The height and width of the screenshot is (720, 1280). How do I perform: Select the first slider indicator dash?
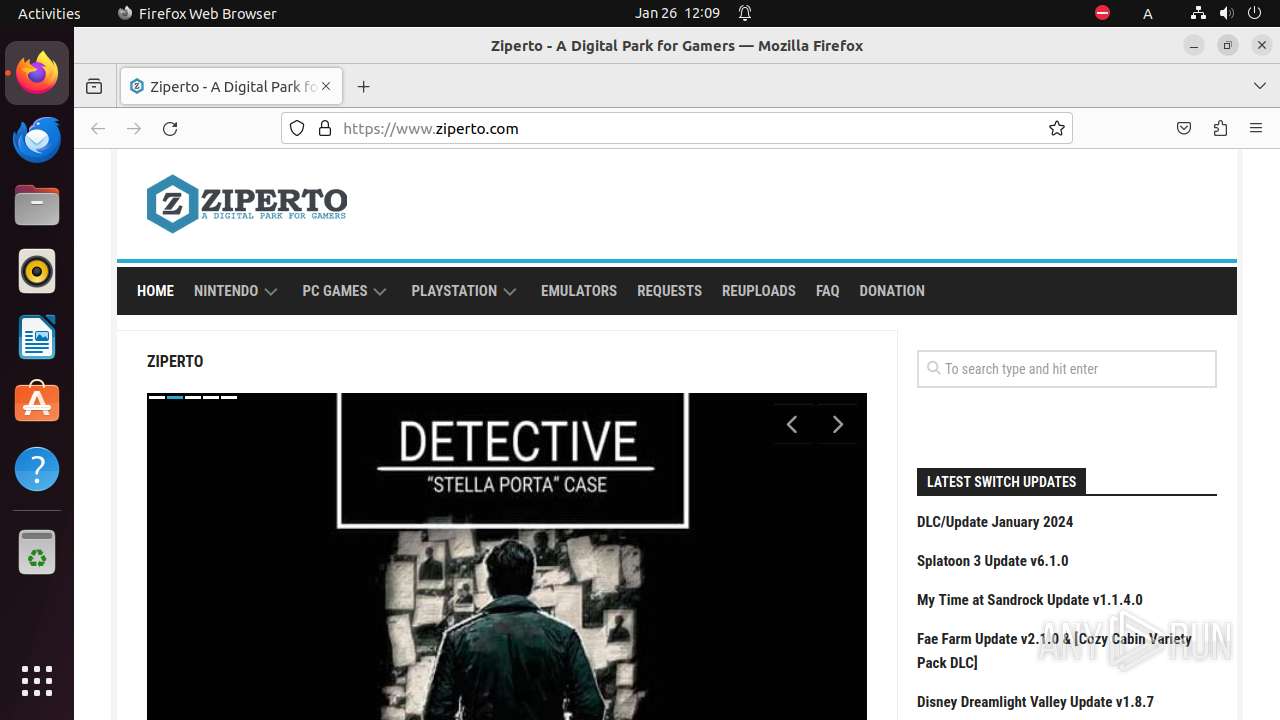tap(157, 397)
